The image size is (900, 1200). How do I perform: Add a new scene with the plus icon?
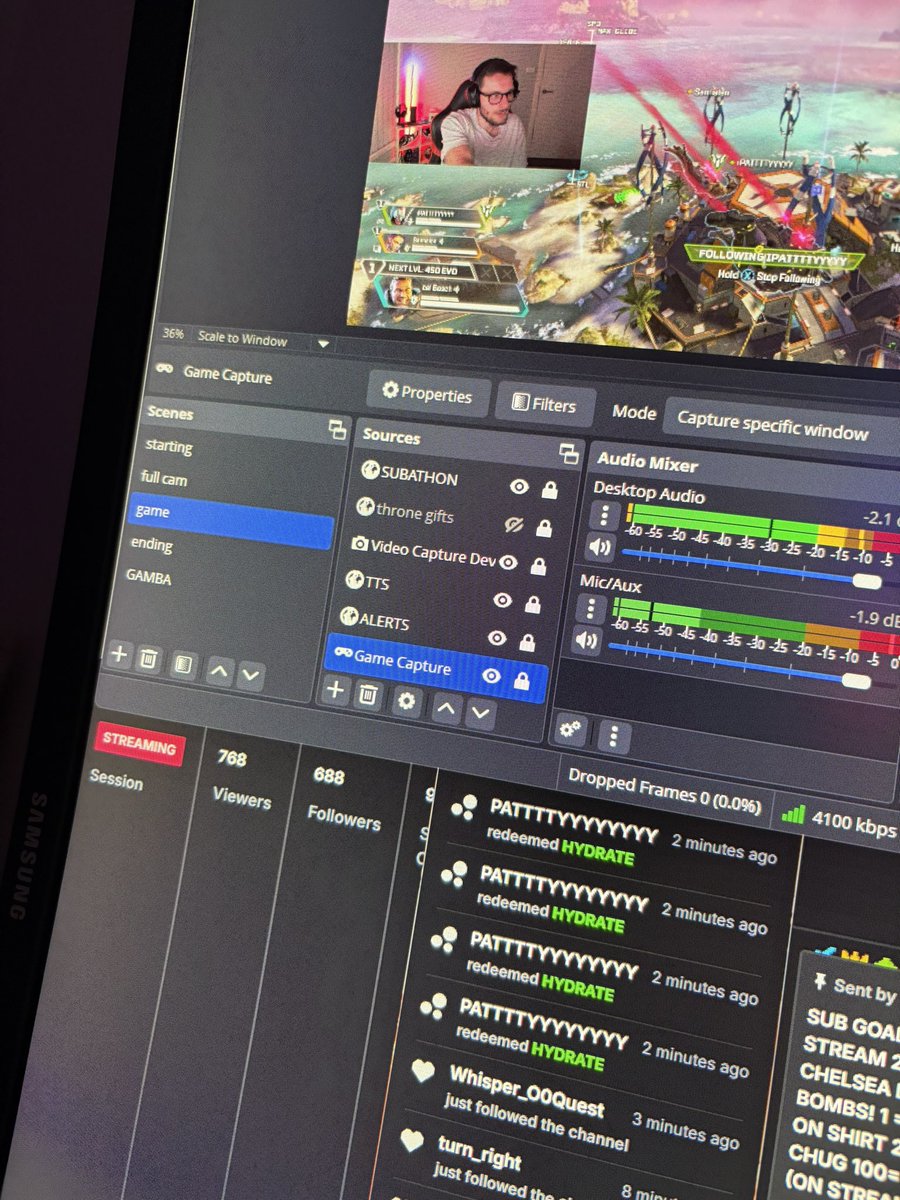click(x=118, y=655)
